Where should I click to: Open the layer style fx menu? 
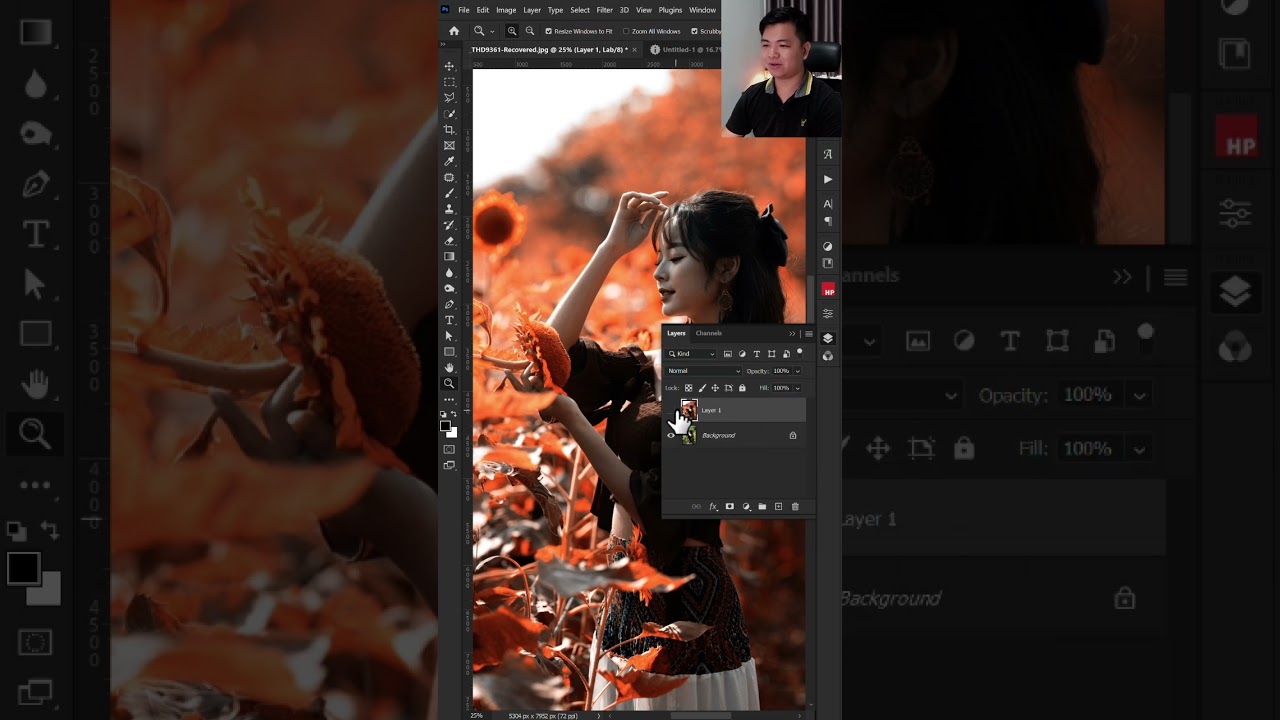[713, 507]
